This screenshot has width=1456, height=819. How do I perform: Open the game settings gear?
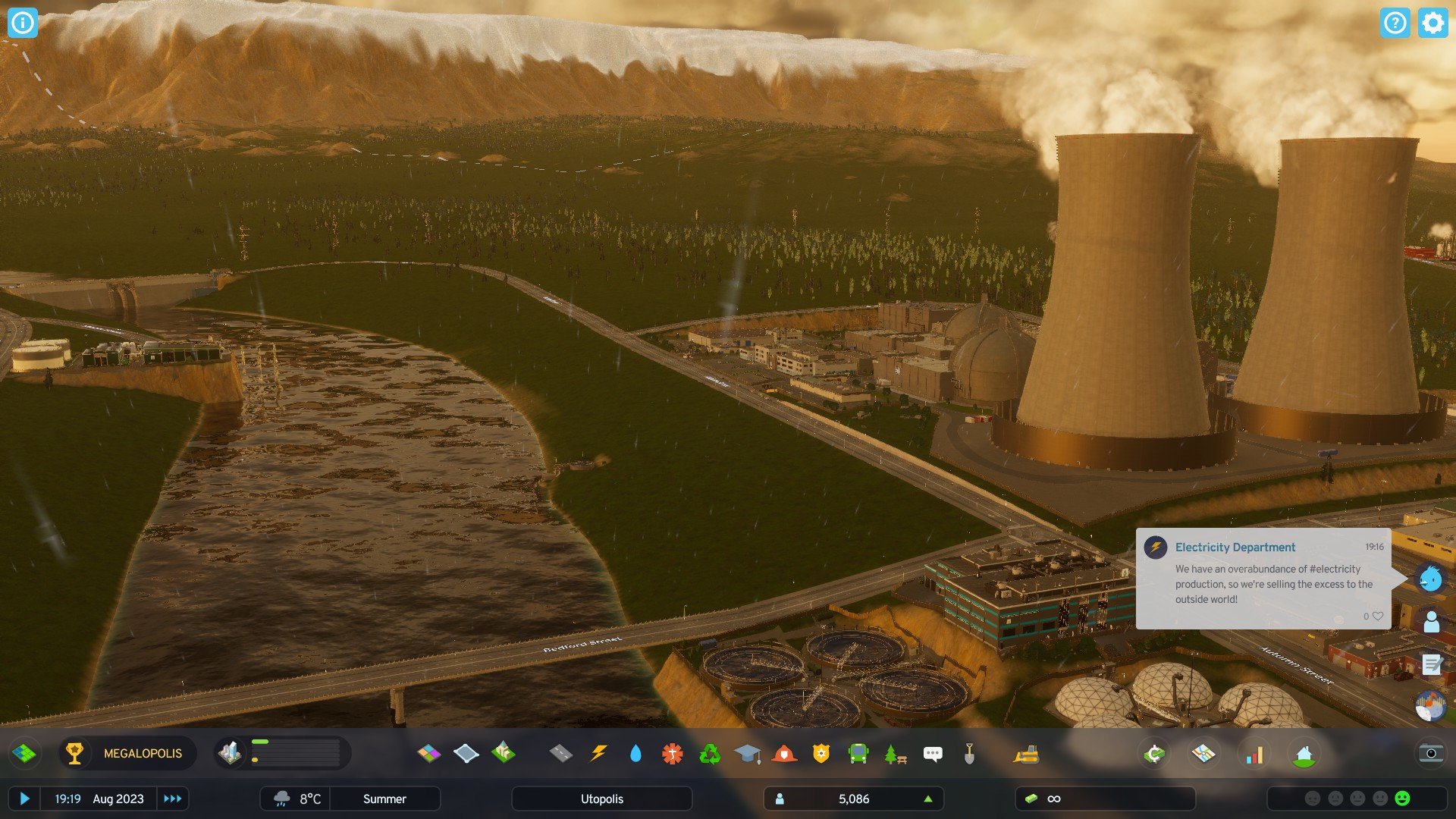point(1432,23)
